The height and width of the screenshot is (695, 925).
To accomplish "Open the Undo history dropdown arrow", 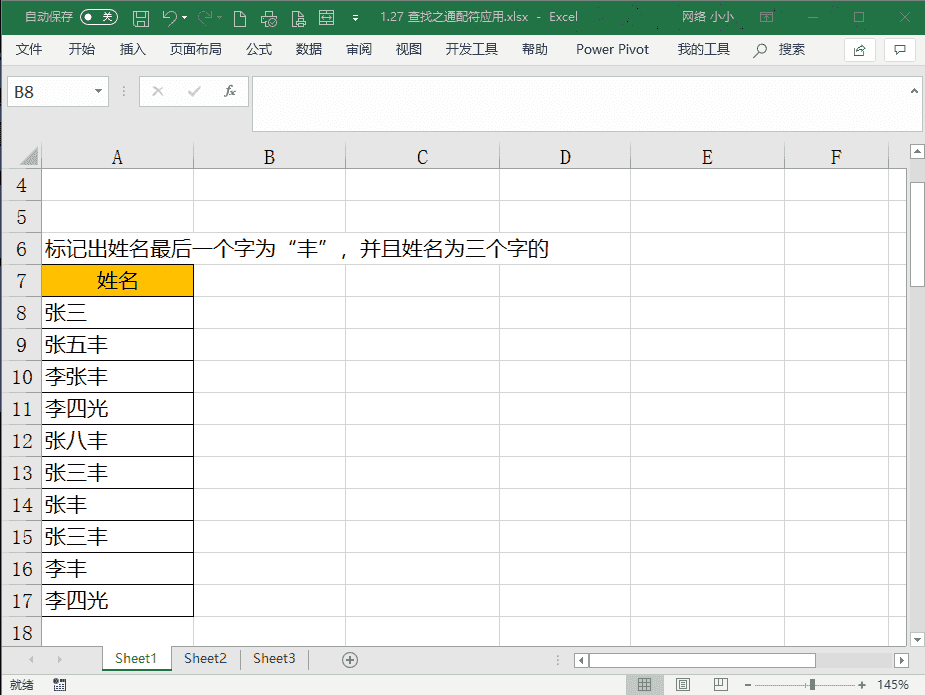I will coord(185,18).
